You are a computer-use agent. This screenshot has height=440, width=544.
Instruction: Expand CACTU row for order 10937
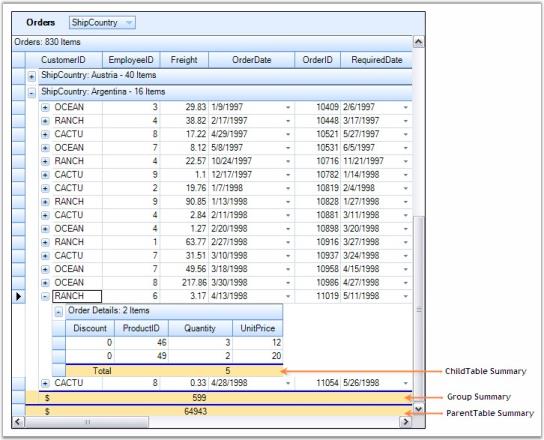pos(45,256)
